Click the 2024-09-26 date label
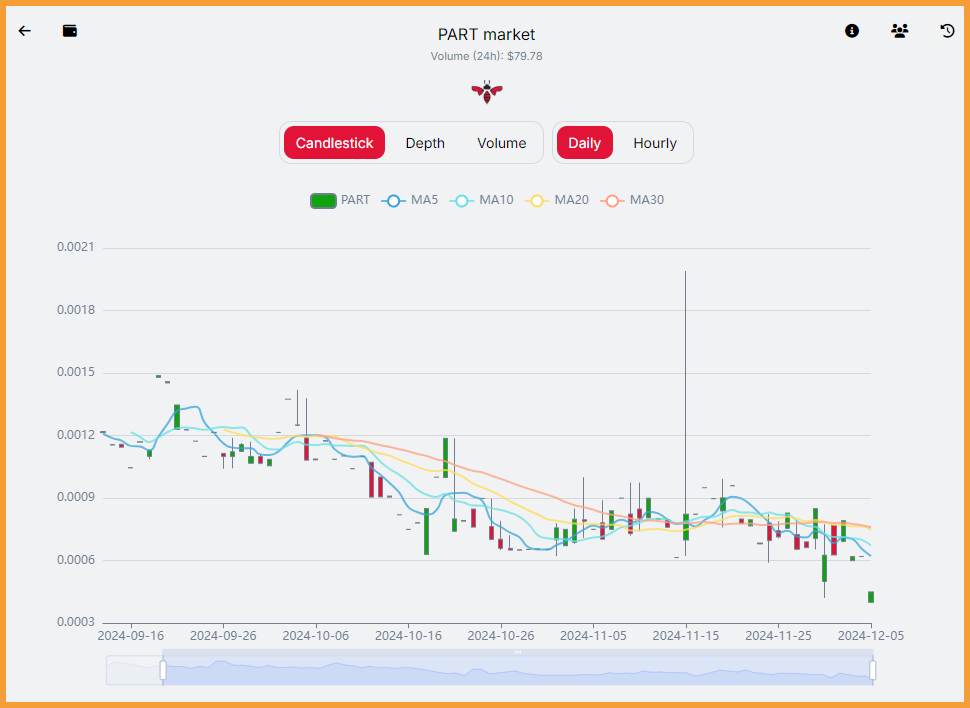 (x=223, y=636)
